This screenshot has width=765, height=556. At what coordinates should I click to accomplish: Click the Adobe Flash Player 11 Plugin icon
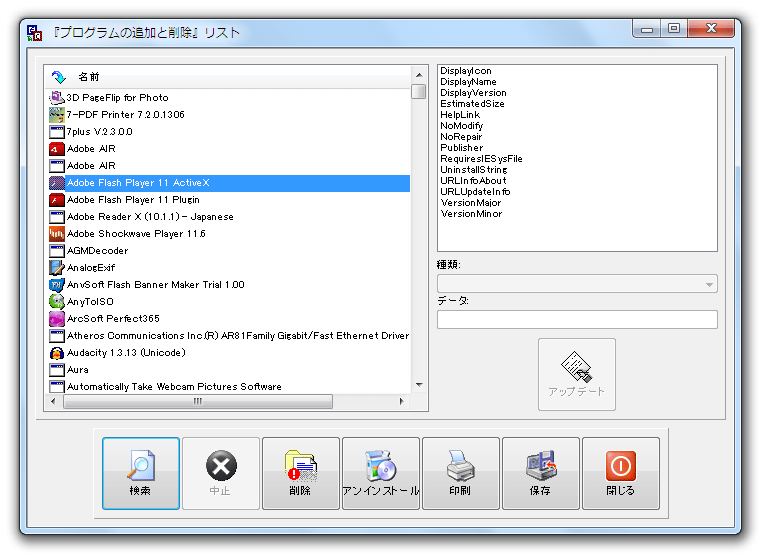(57, 200)
